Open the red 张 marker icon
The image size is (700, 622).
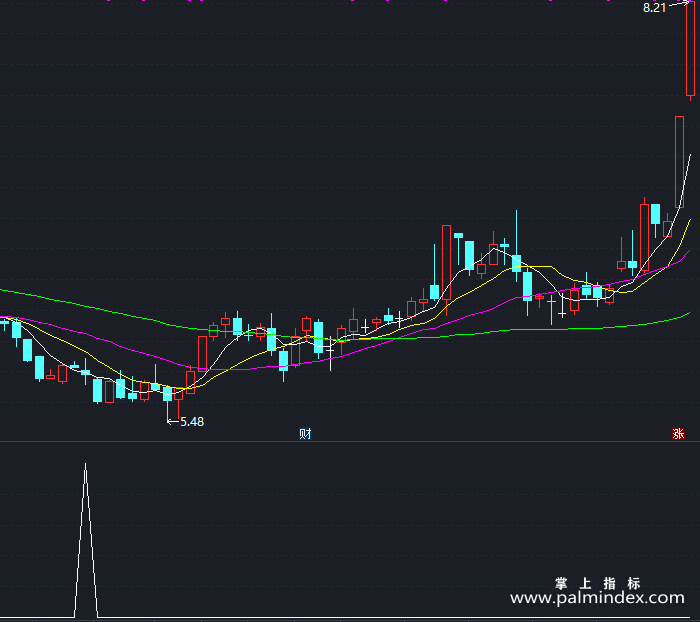679,434
